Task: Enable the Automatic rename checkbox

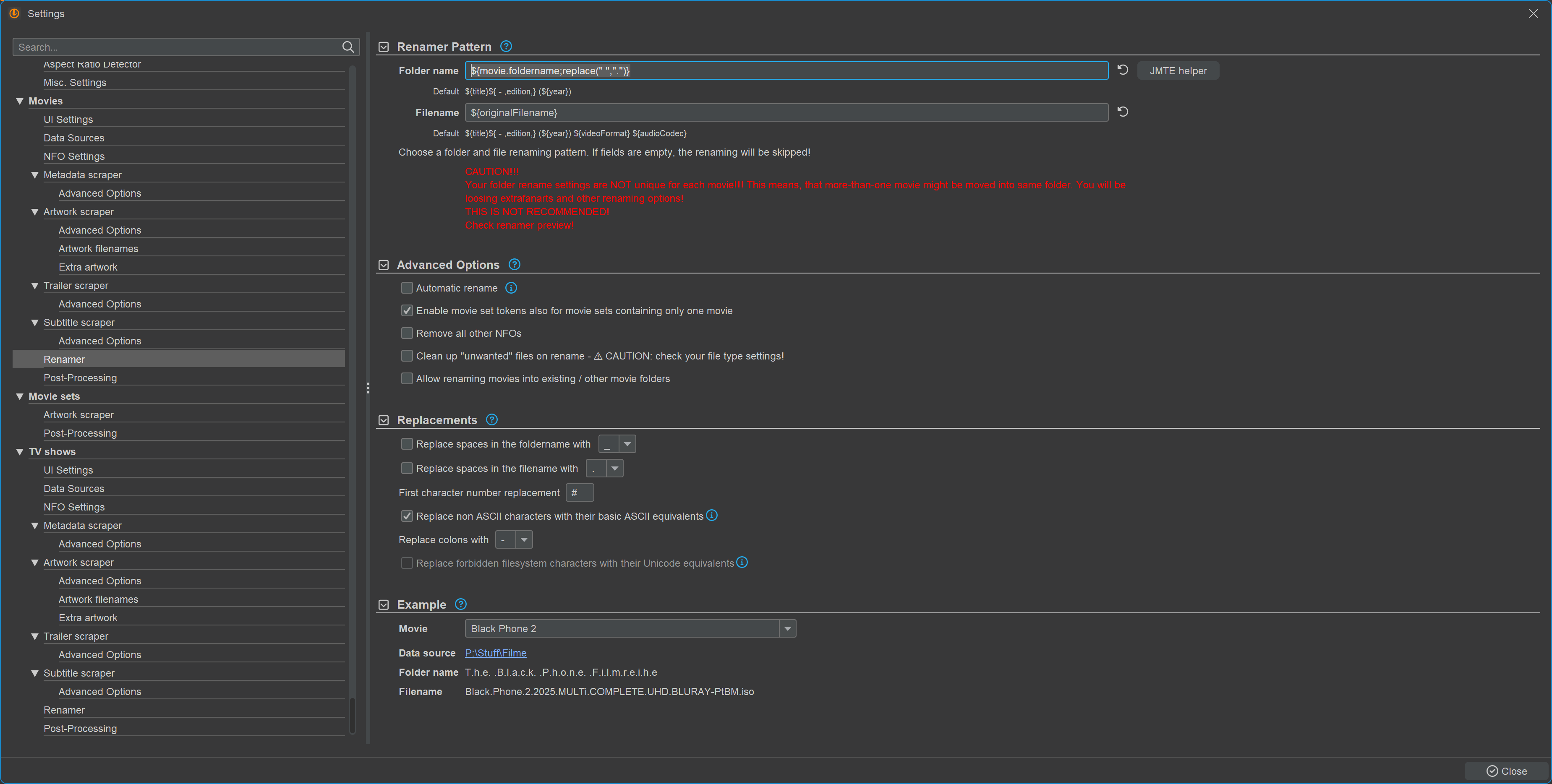Action: pyautogui.click(x=407, y=288)
